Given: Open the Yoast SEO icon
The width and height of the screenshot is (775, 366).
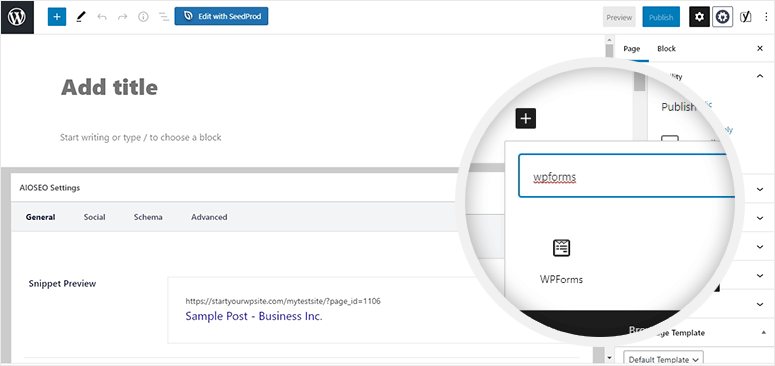Looking at the screenshot, I should (745, 17).
